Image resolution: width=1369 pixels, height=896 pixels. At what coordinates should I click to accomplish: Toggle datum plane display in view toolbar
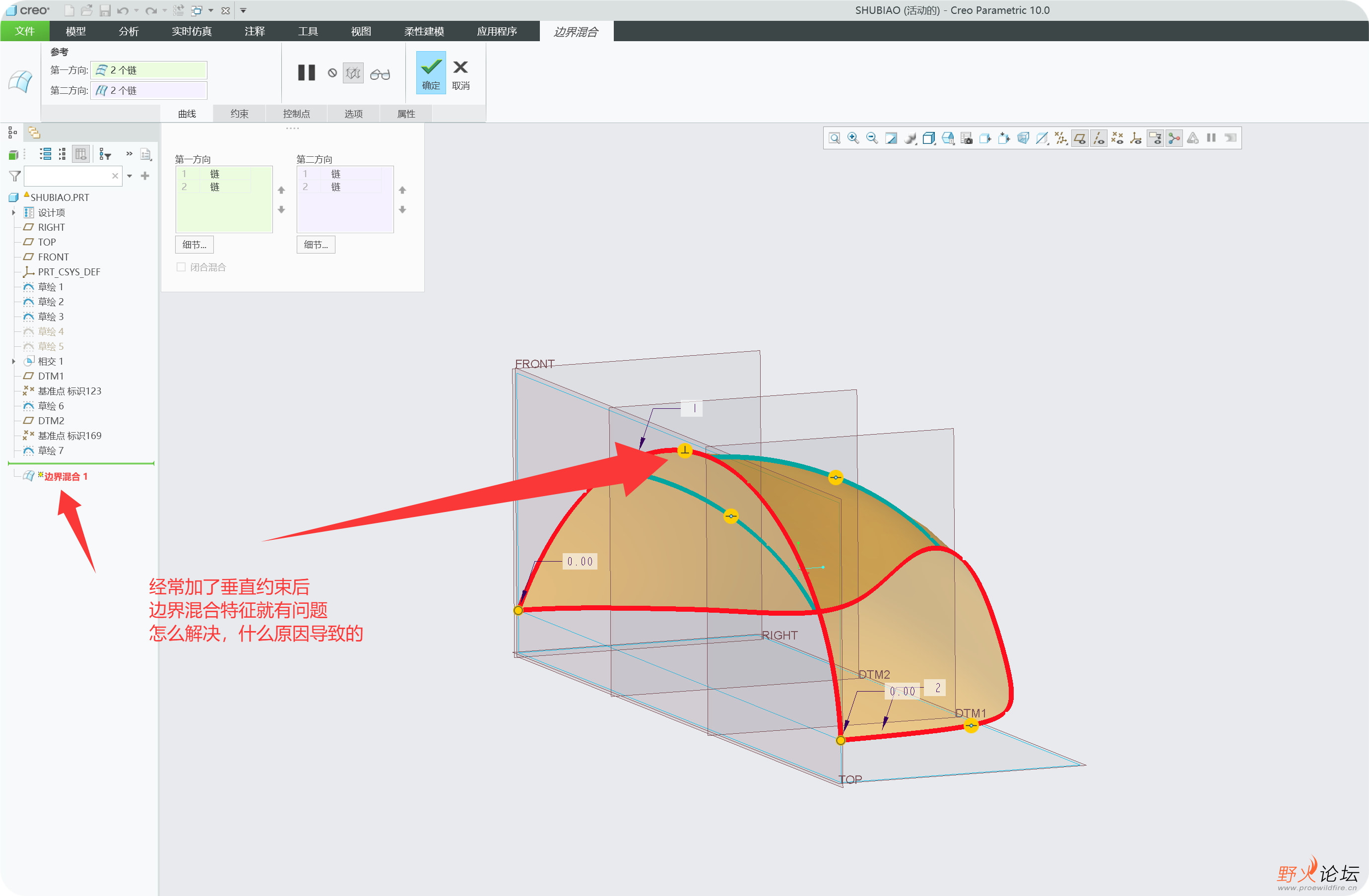(x=1080, y=138)
